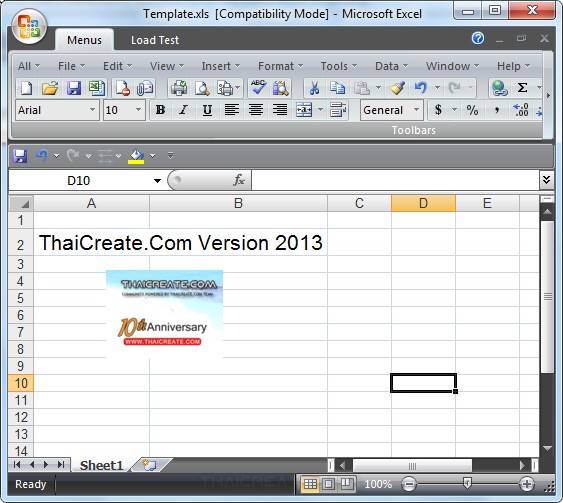Open the Data menu
The width and height of the screenshot is (563, 503).
(391, 66)
